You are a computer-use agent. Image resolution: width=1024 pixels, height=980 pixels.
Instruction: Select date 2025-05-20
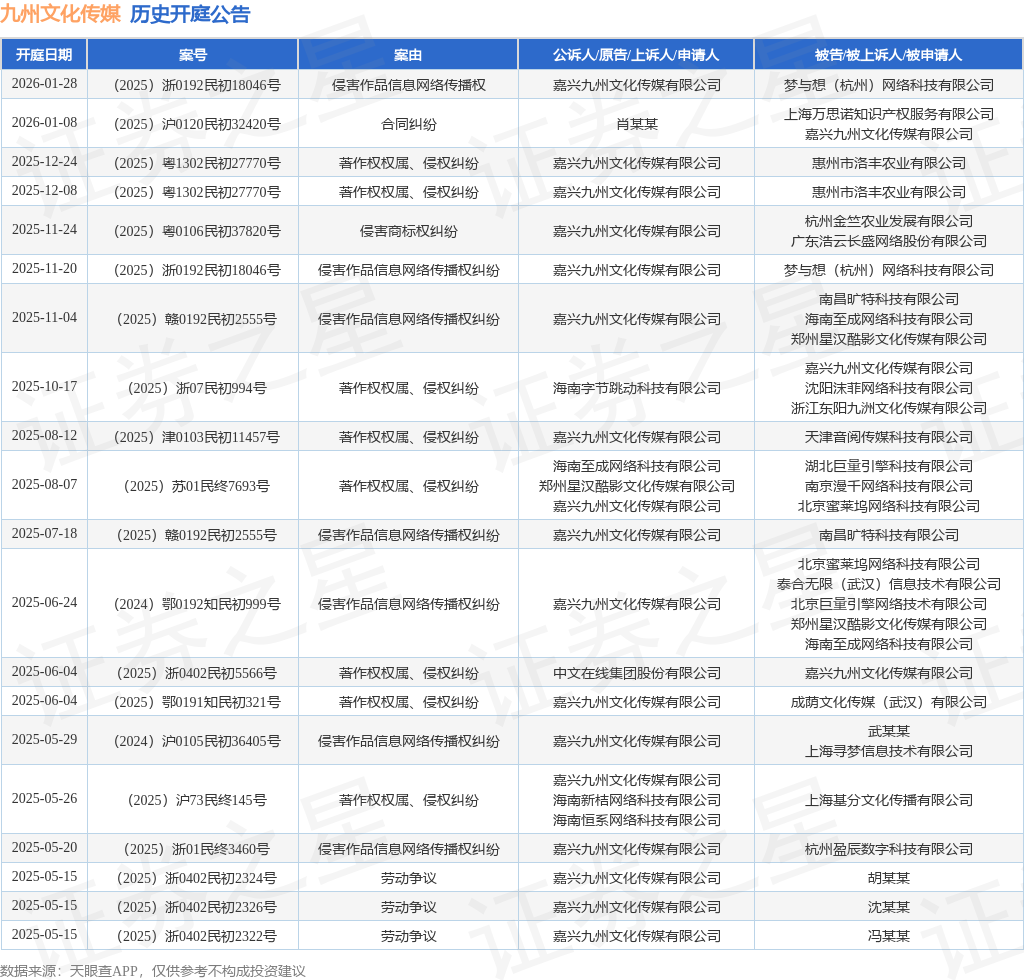44,847
